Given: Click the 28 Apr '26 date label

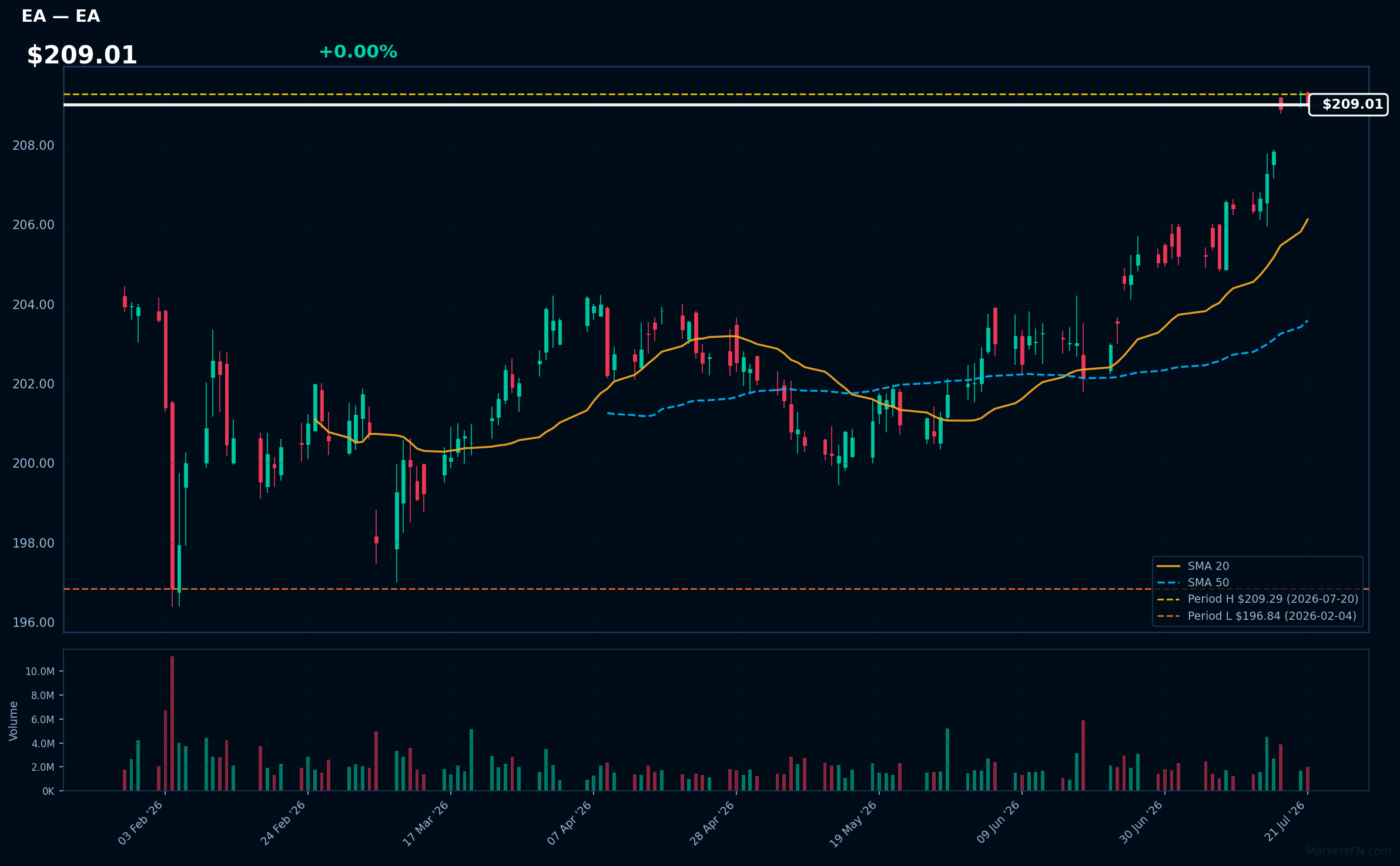Looking at the screenshot, I should (712, 823).
